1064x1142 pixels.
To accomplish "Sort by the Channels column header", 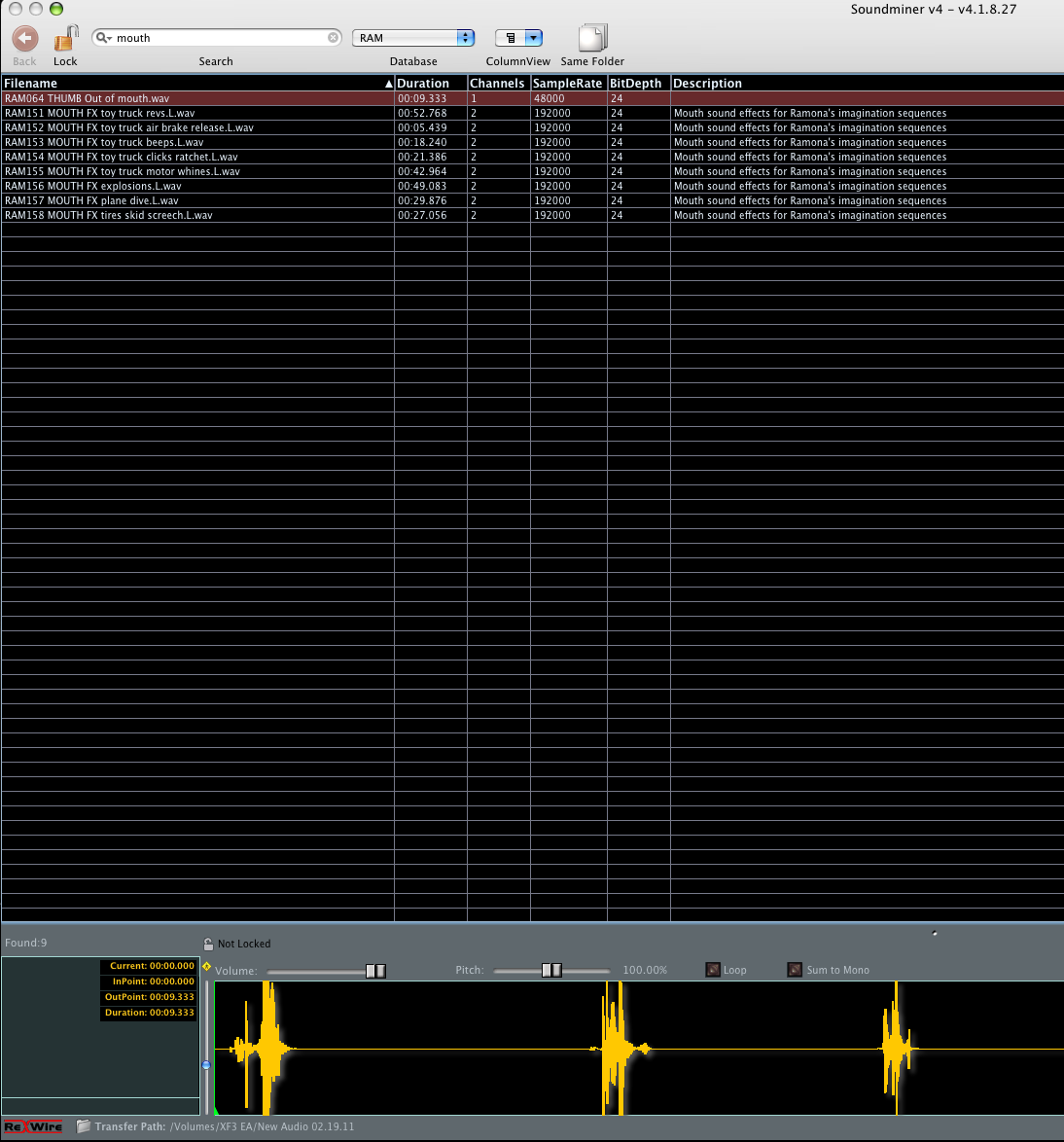I will (498, 83).
